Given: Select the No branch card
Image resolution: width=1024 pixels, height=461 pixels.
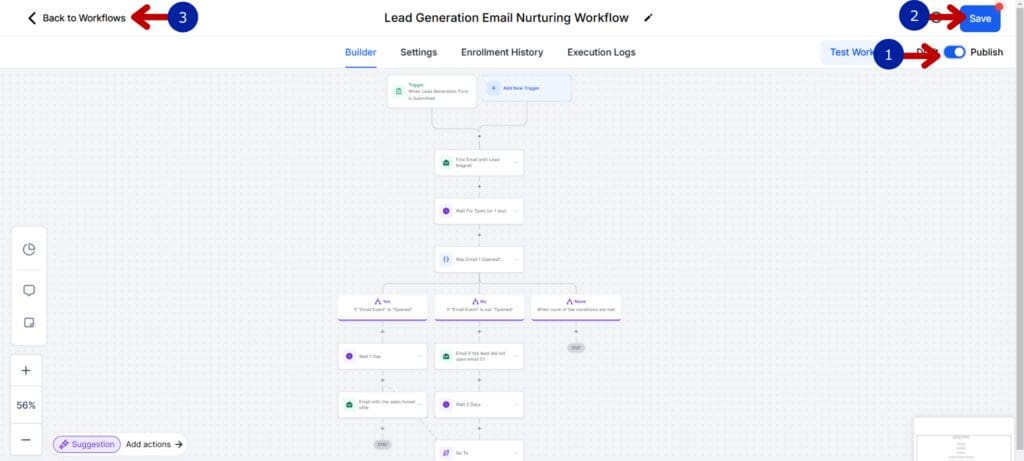Looking at the screenshot, I should coord(479,308).
